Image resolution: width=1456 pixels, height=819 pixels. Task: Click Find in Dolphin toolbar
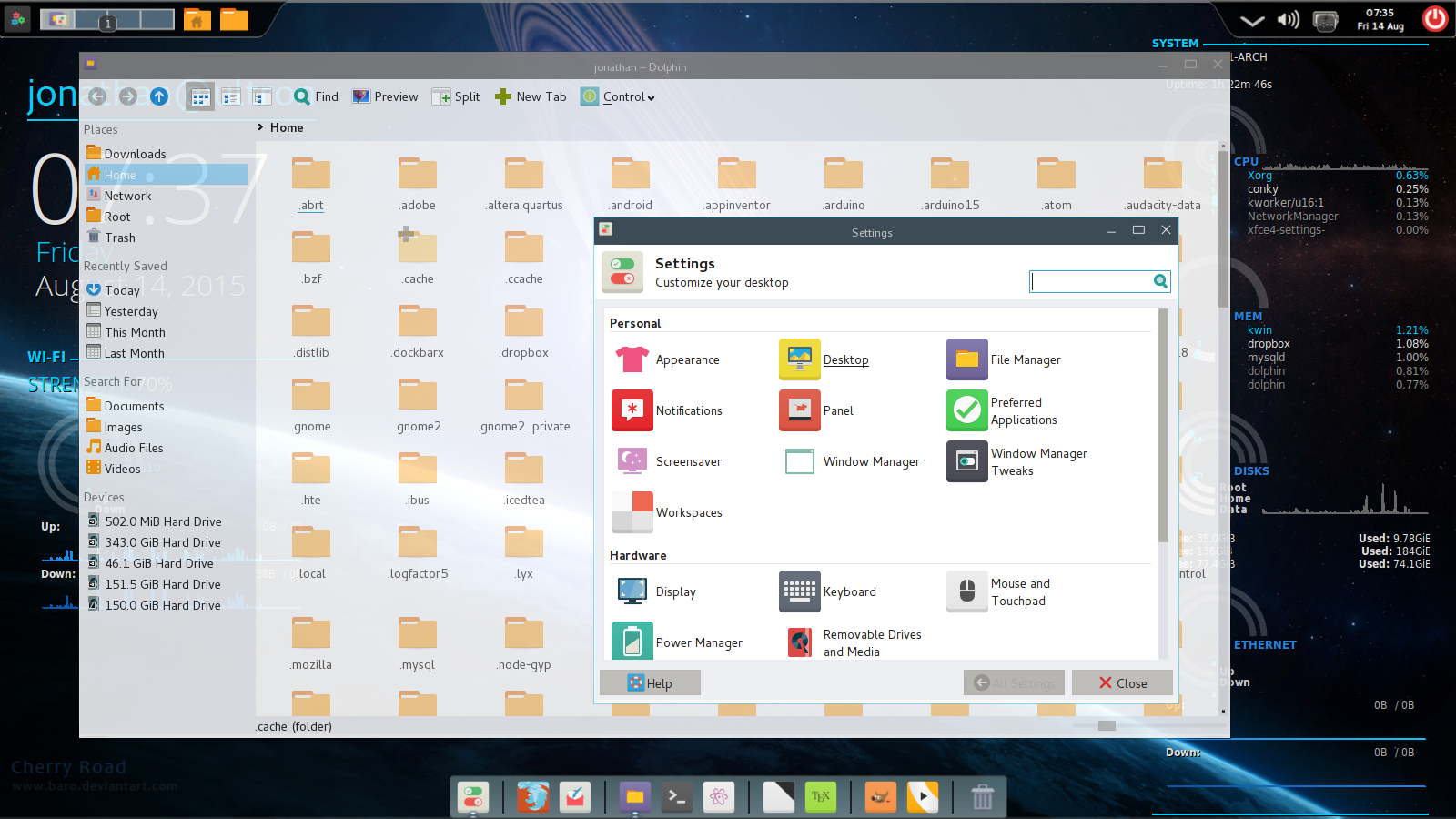point(316,96)
